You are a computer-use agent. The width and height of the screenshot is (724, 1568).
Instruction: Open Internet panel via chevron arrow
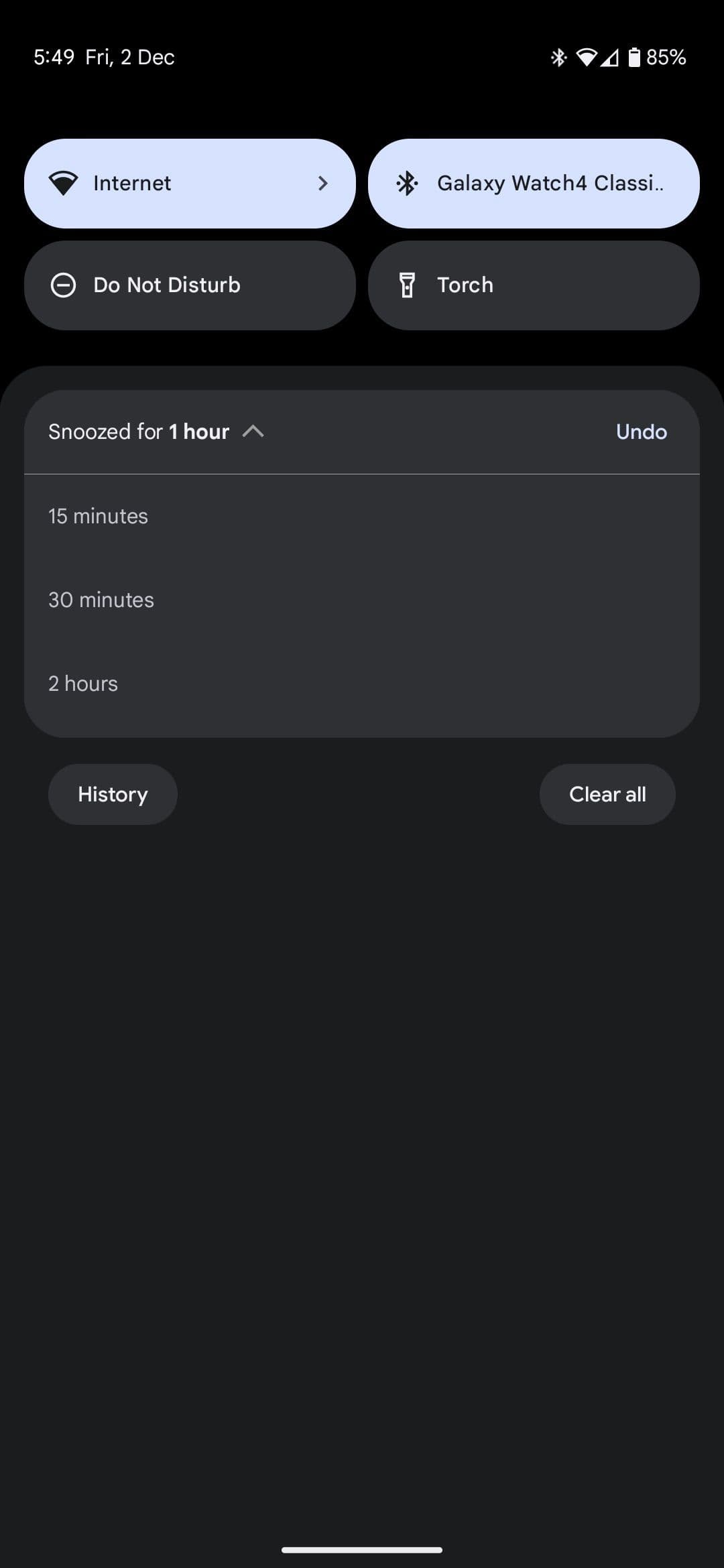pyautogui.click(x=323, y=184)
